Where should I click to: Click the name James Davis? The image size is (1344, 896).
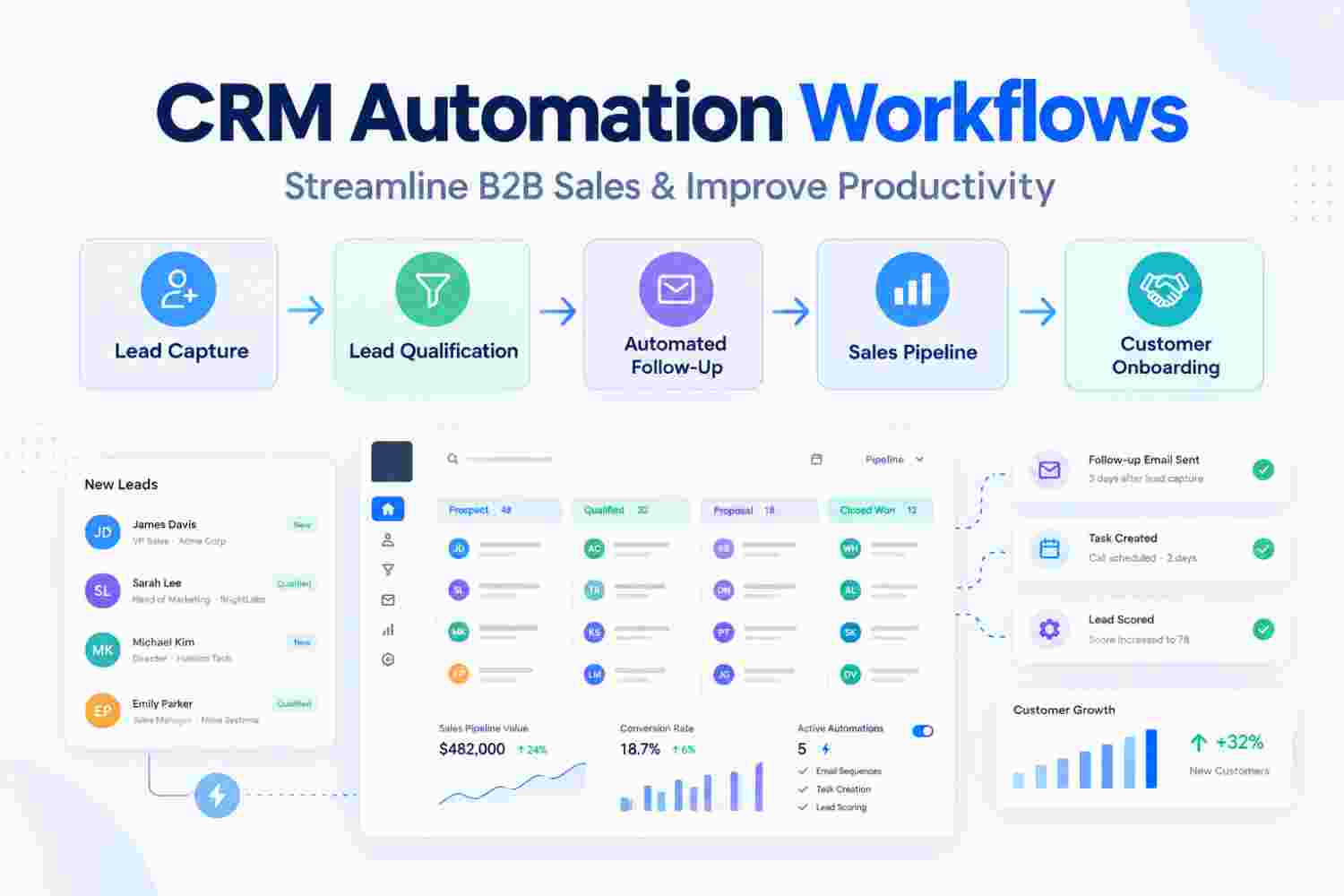(164, 524)
